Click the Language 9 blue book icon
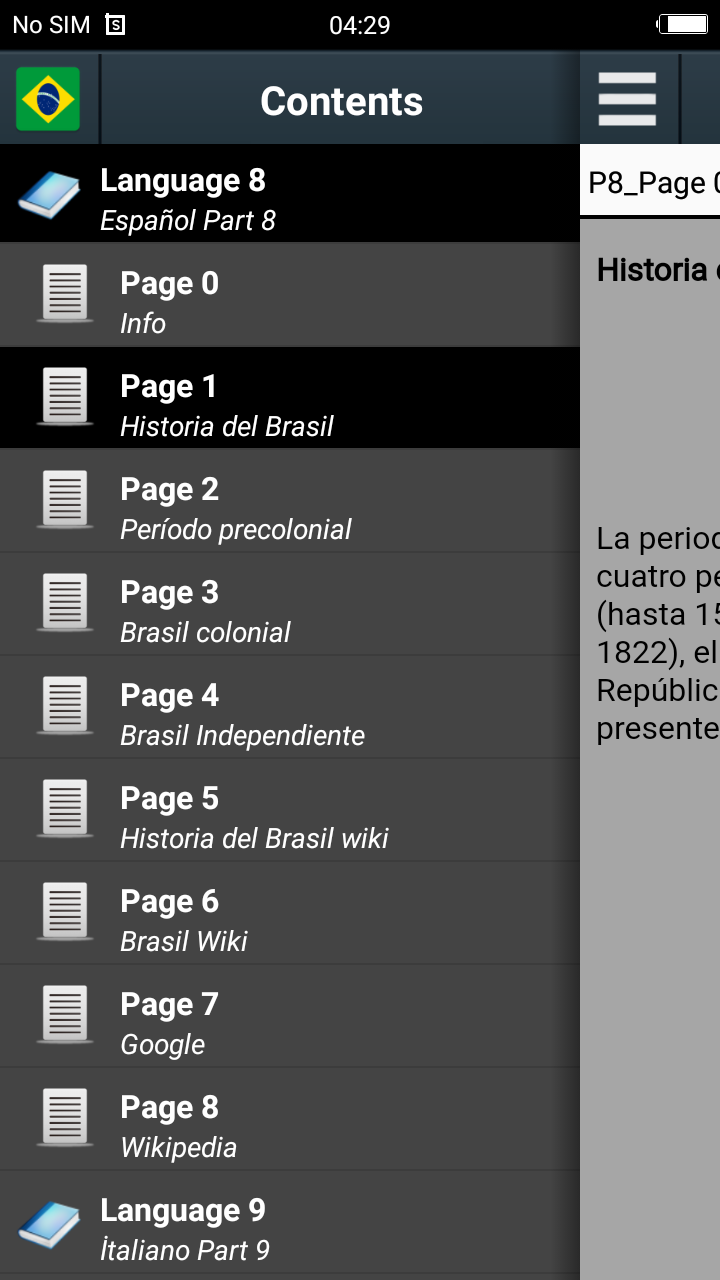The height and width of the screenshot is (1280, 720). pyautogui.click(x=49, y=1225)
